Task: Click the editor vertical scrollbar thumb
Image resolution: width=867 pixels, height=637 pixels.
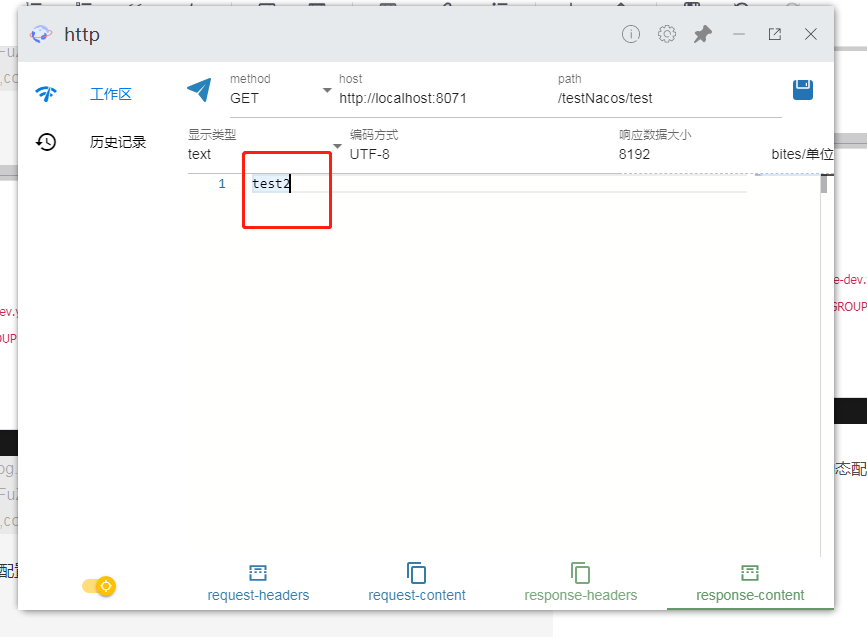Action: (x=824, y=184)
